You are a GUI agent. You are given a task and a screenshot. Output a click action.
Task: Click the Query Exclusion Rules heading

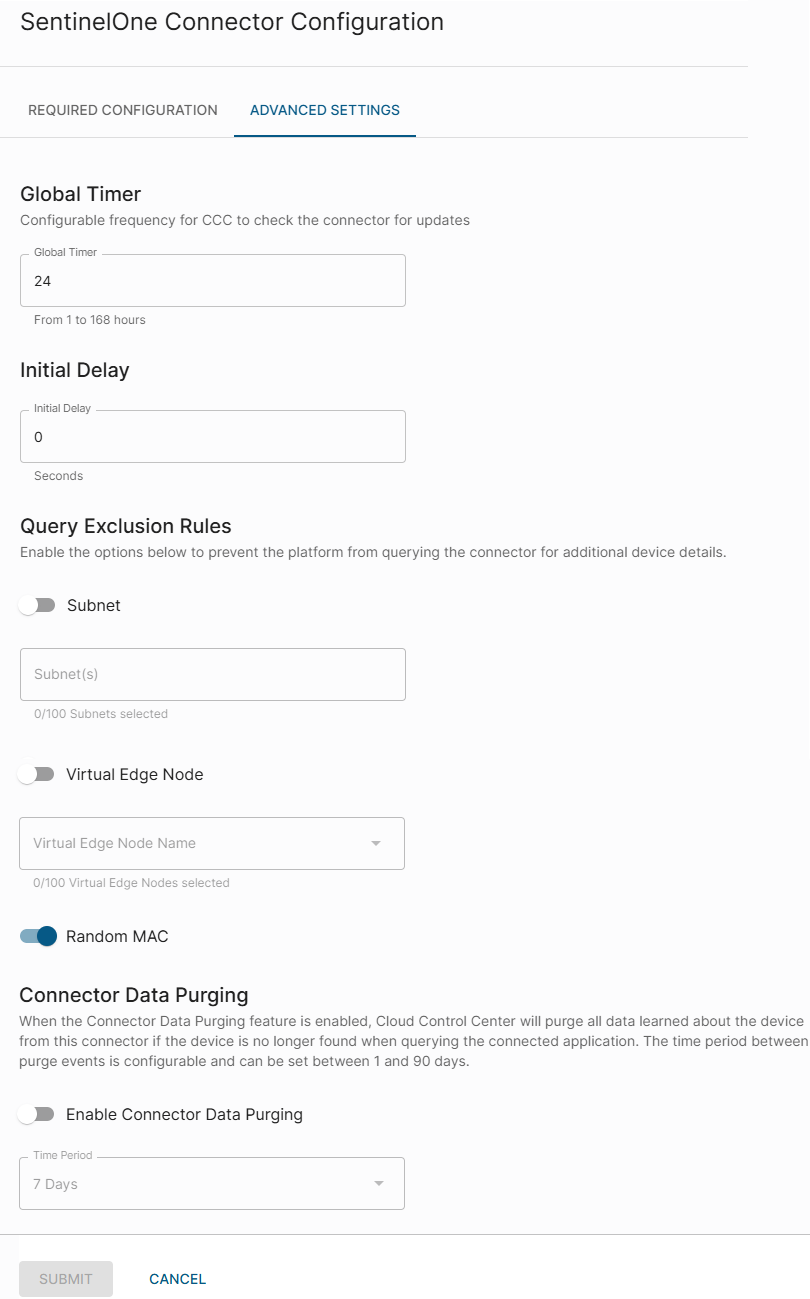click(x=126, y=526)
